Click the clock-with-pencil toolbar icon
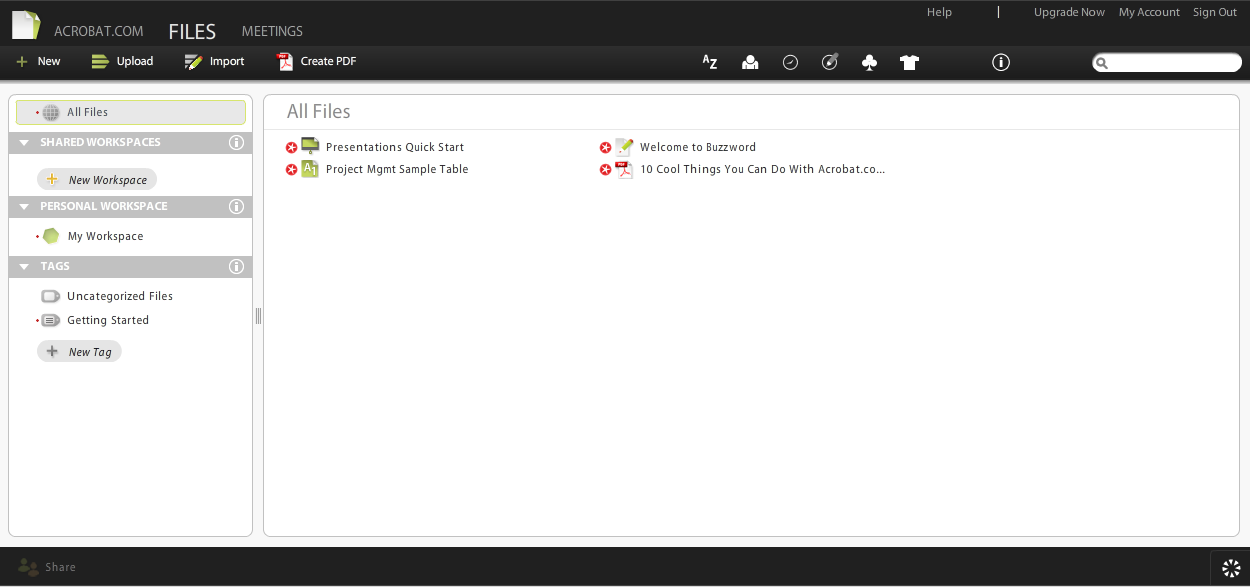Screen dimensions: 1250x587 830,62
